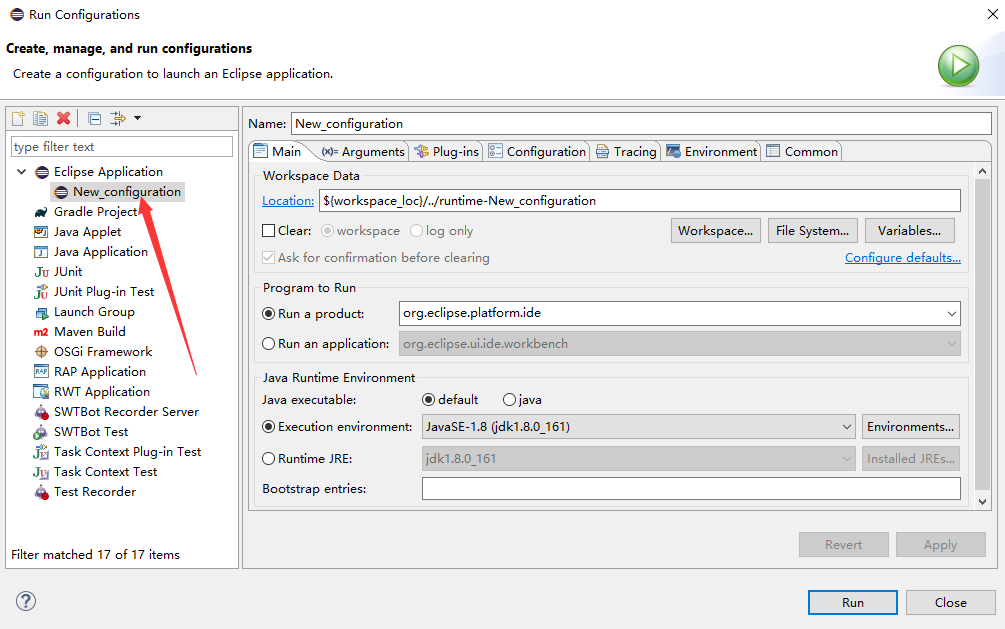Switch to the Arguments tab
Image resolution: width=1005 pixels, height=629 pixels.
coord(363,151)
